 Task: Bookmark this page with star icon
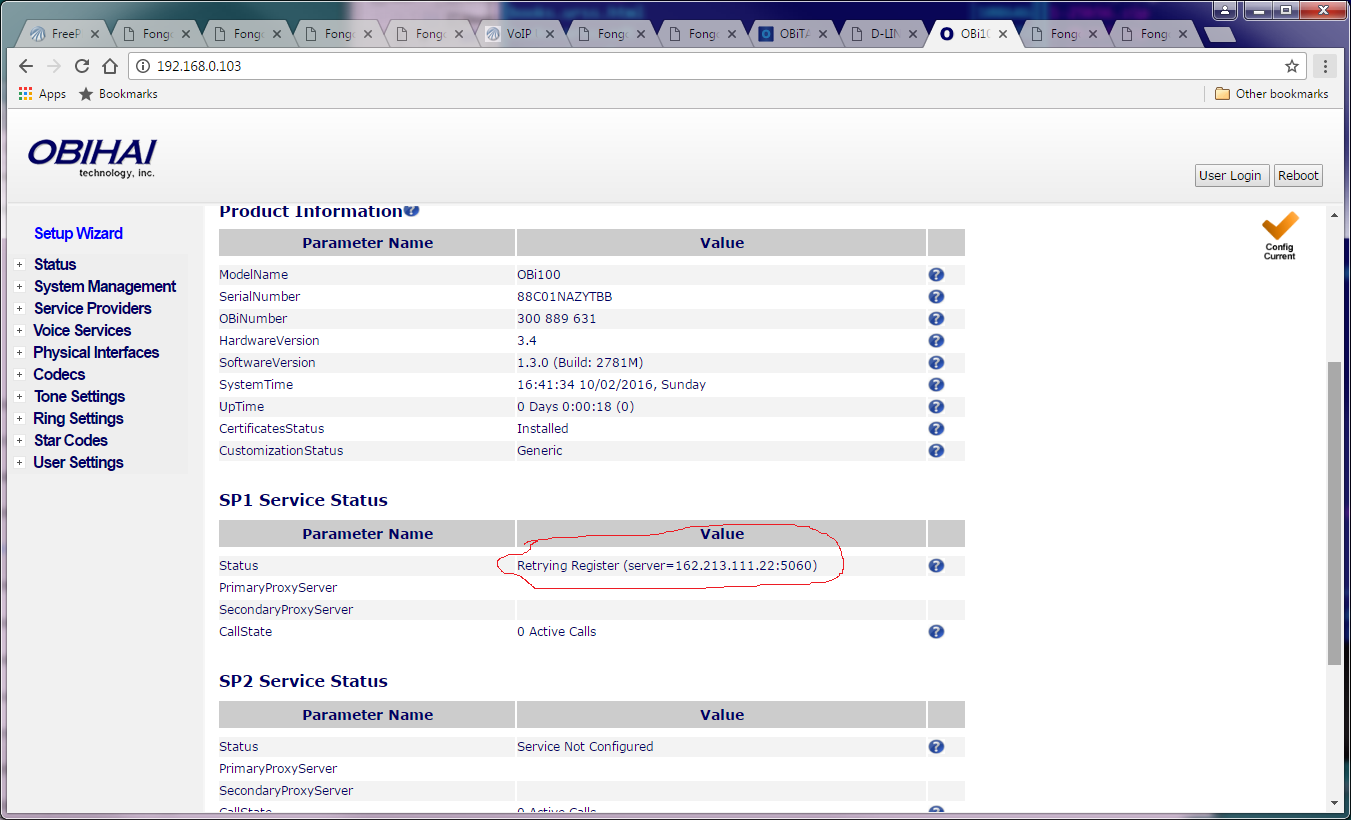coord(1292,66)
